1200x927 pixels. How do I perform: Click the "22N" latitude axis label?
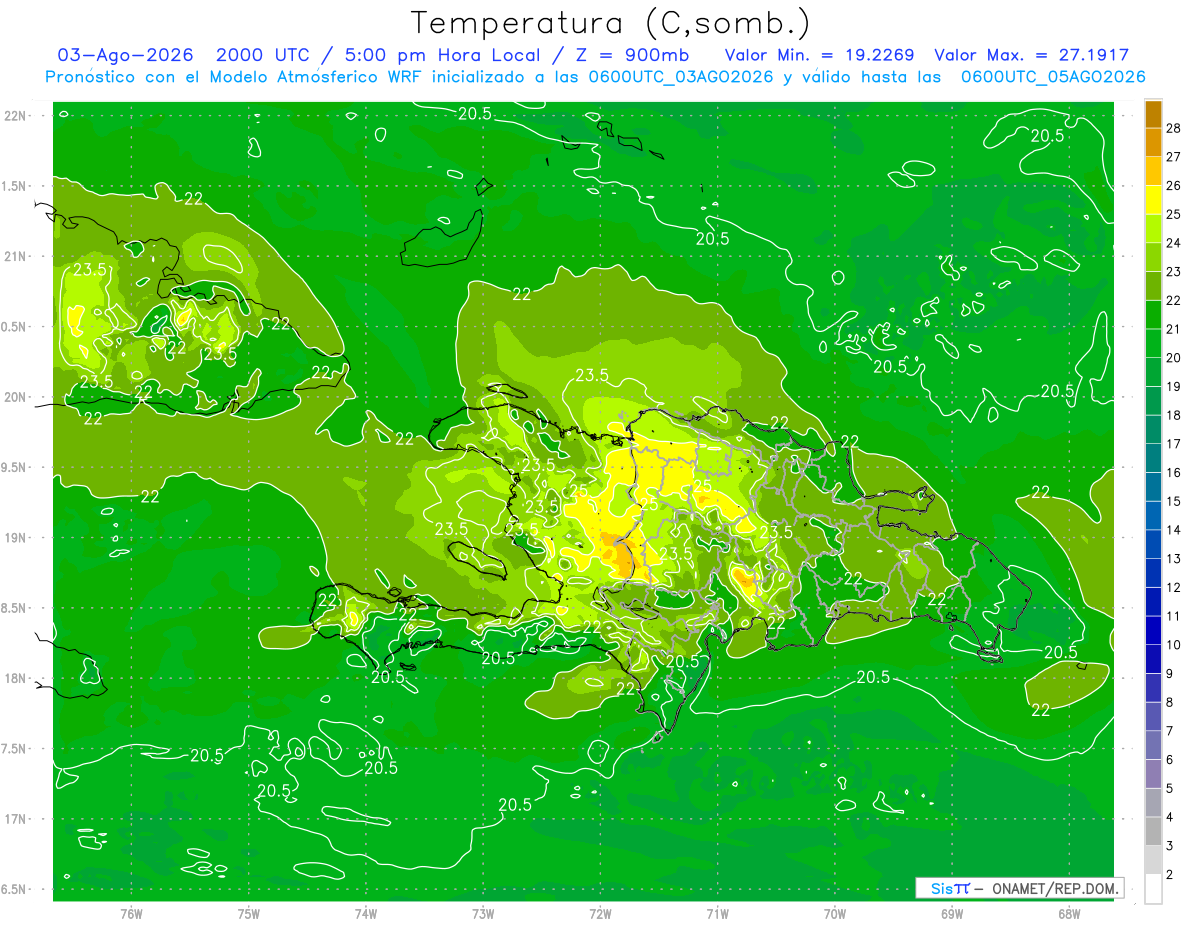[x=17, y=115]
